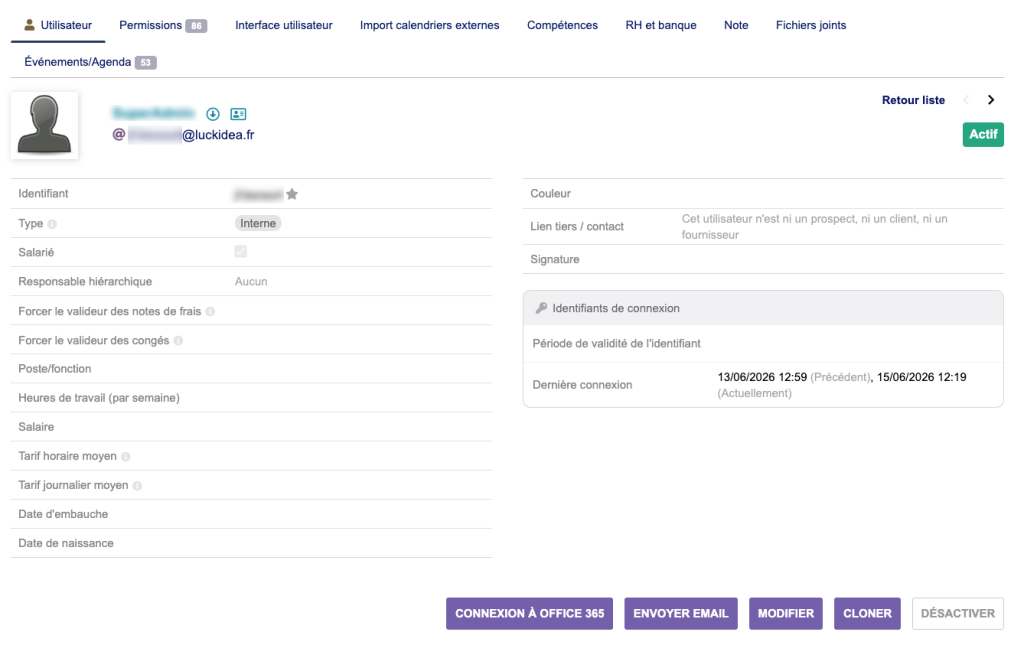Open the Permissions tab
Viewport: 1024px width, 645px height.
tap(163, 25)
